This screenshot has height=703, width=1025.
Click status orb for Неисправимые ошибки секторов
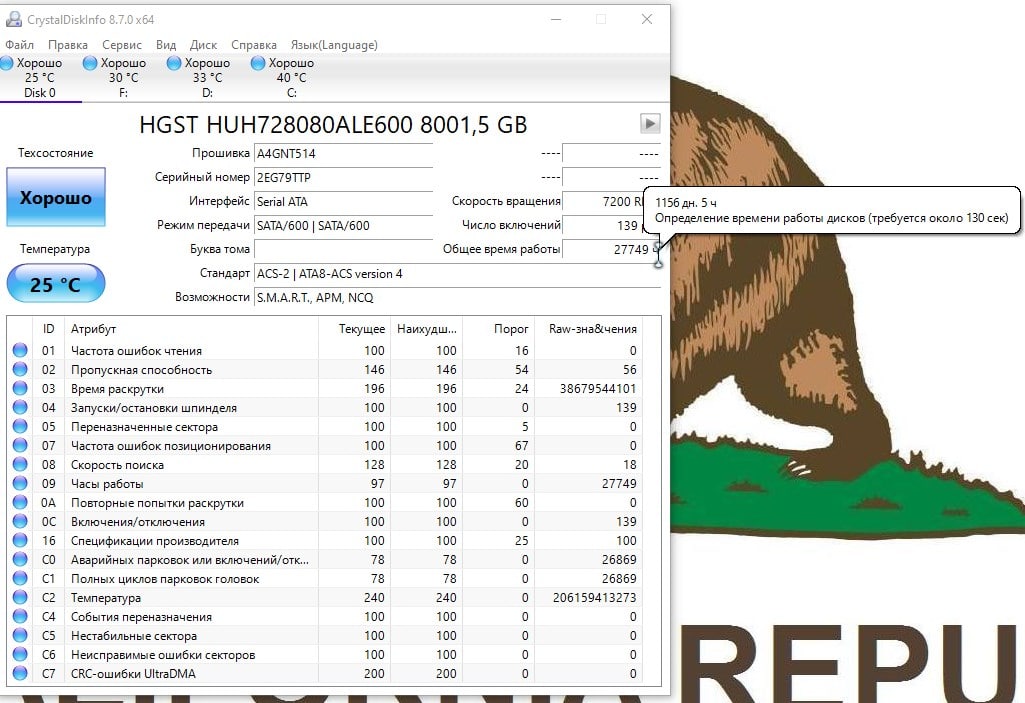pos(20,654)
